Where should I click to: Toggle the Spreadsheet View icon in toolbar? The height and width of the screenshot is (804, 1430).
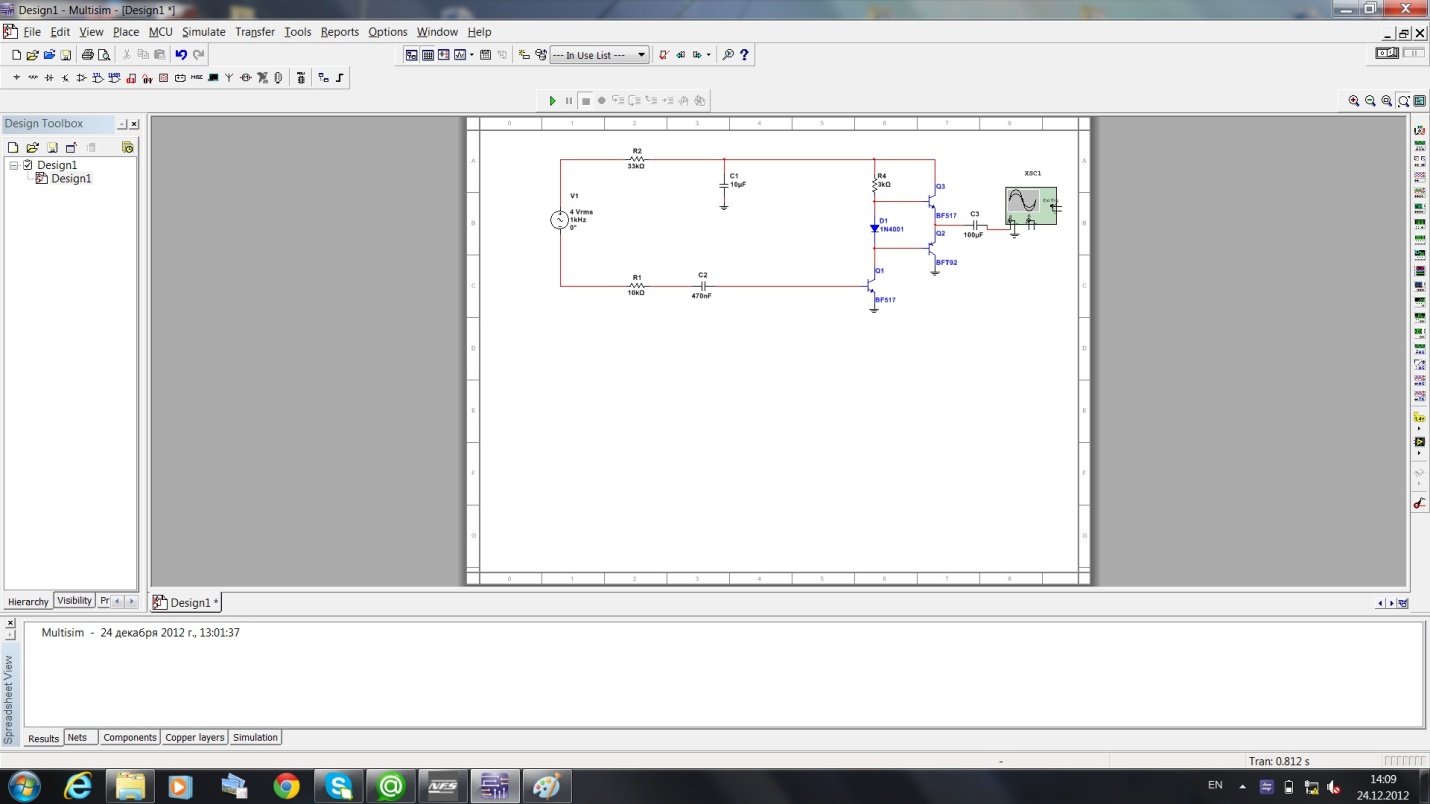pos(428,55)
